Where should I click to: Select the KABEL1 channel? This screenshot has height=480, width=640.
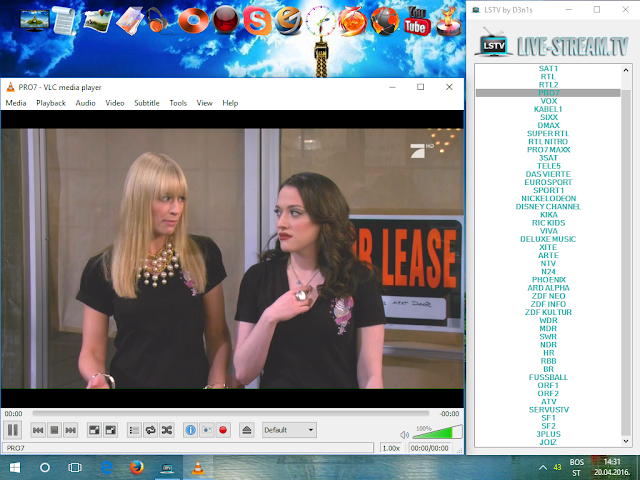click(548, 109)
